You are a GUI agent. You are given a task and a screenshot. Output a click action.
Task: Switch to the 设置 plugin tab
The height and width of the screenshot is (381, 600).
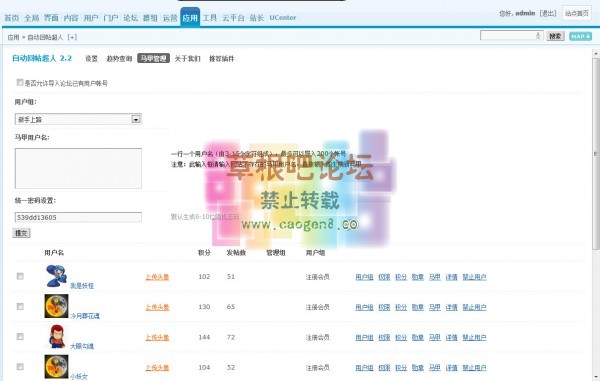coord(91,59)
